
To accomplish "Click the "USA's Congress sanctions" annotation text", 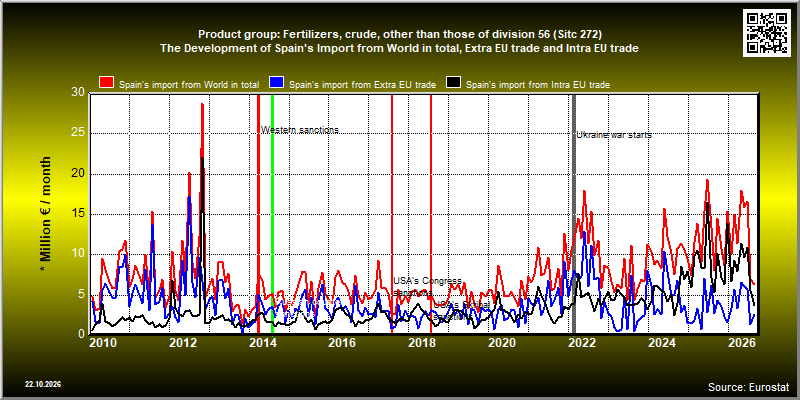I will click(x=428, y=287).
